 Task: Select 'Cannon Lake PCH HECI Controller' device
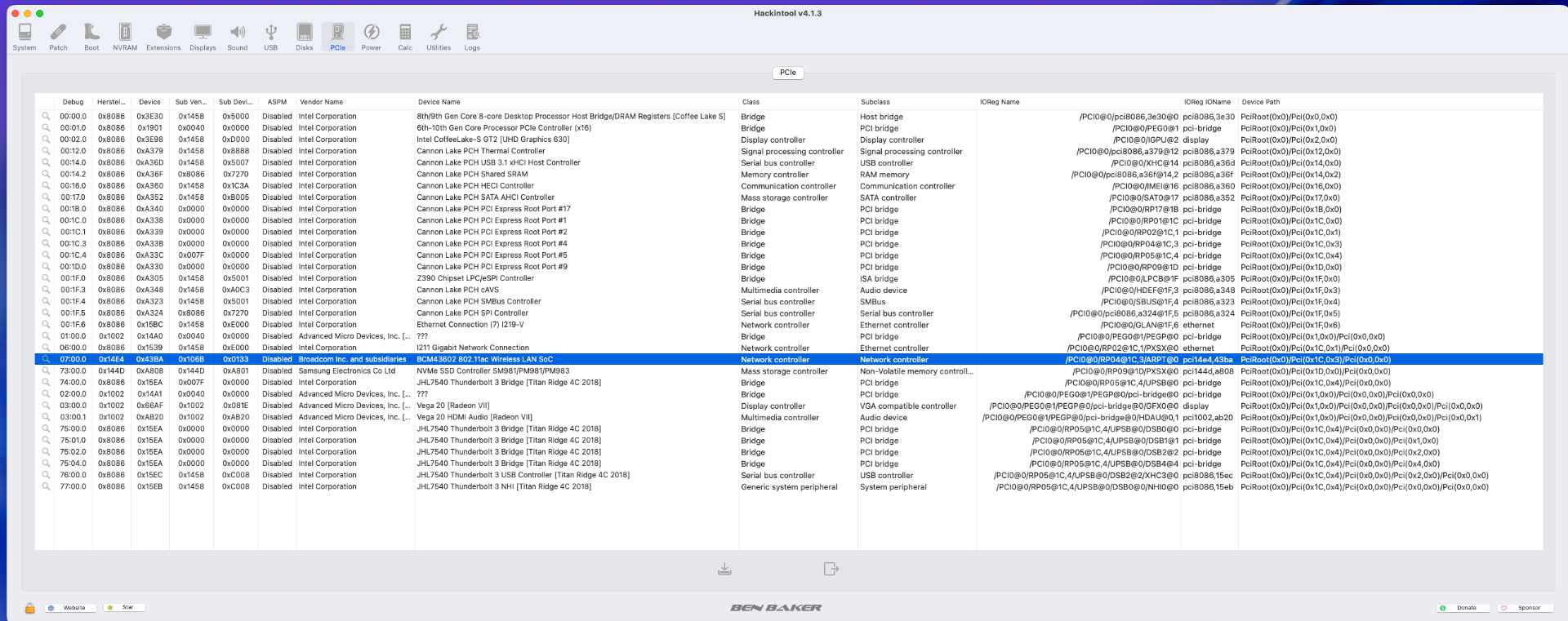475,185
